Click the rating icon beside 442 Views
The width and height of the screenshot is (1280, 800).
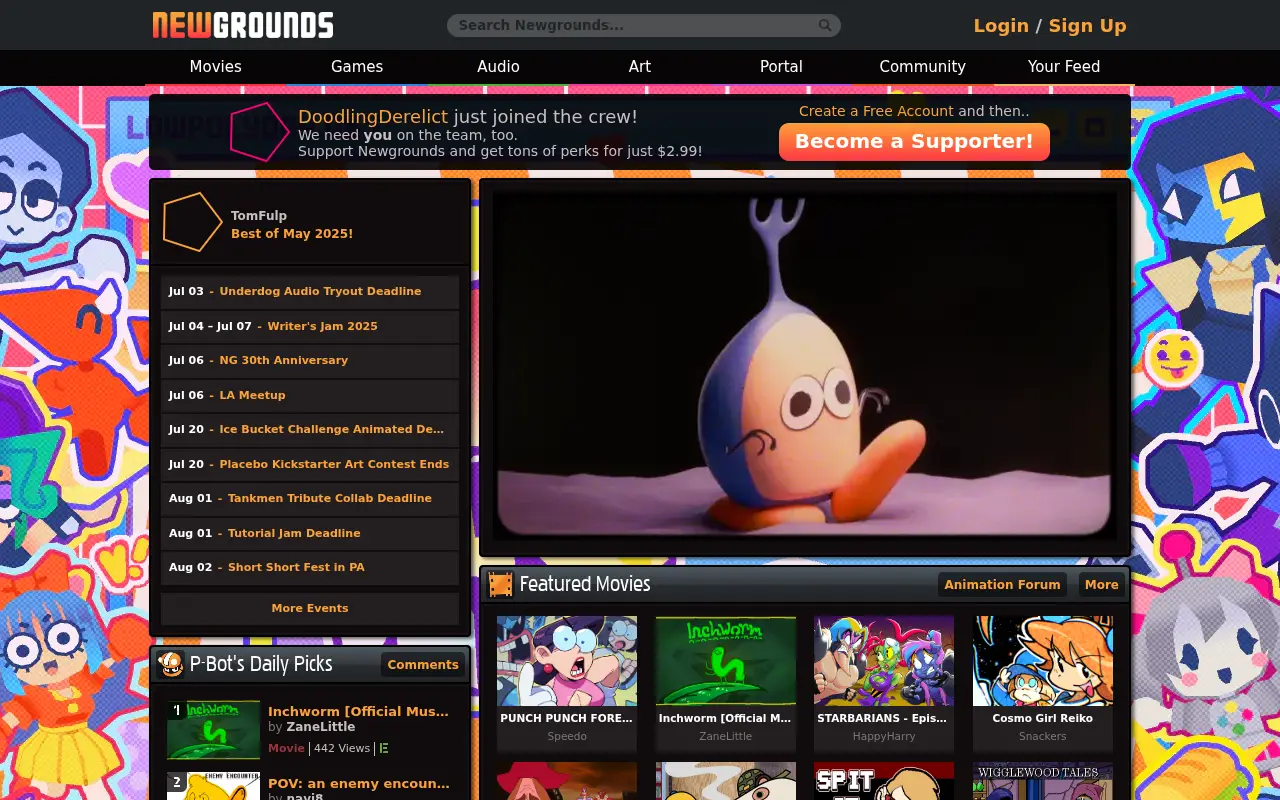coord(384,748)
